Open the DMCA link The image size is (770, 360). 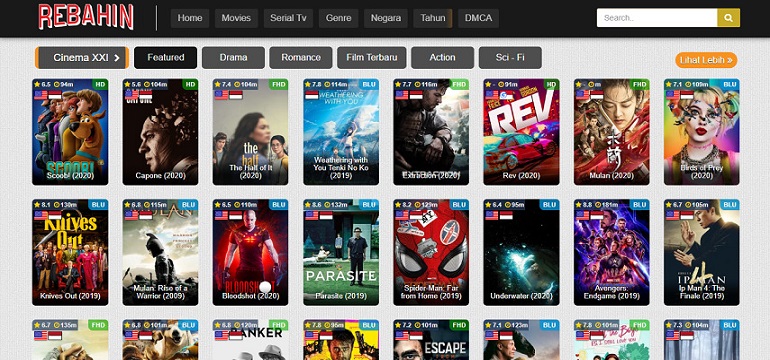478,18
